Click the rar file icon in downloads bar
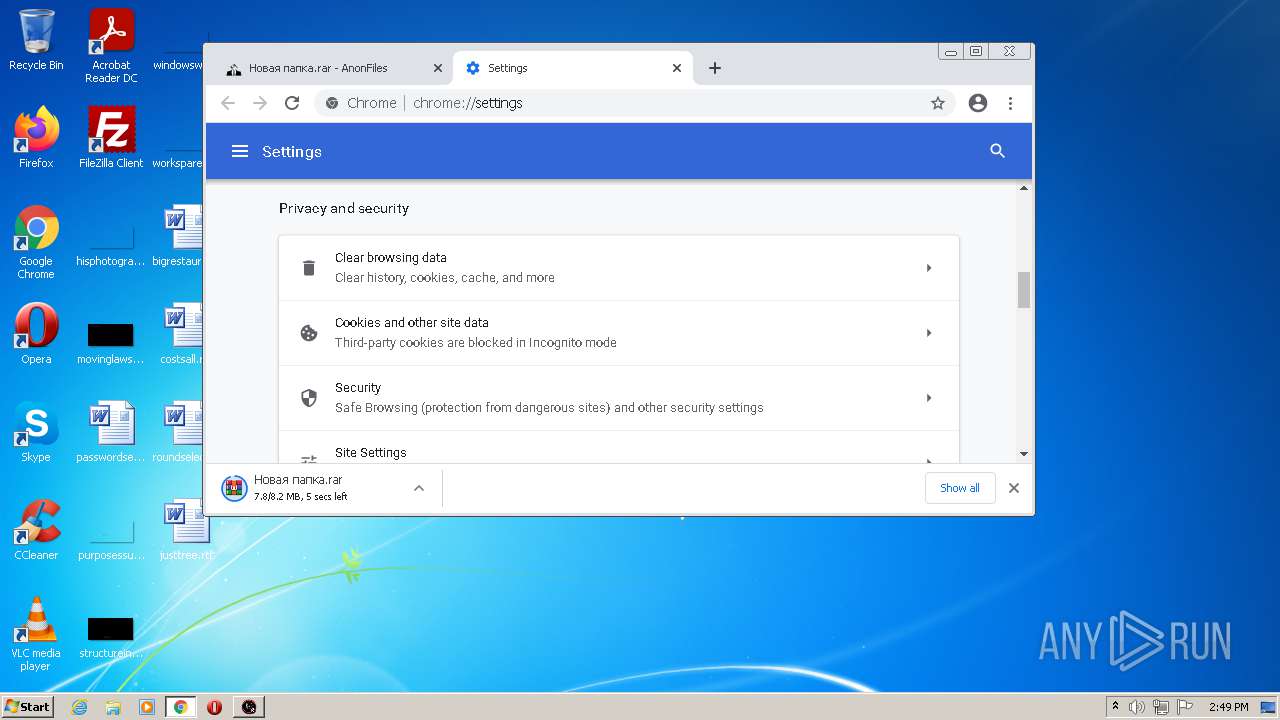Image resolution: width=1280 pixels, height=720 pixels. tap(234, 488)
